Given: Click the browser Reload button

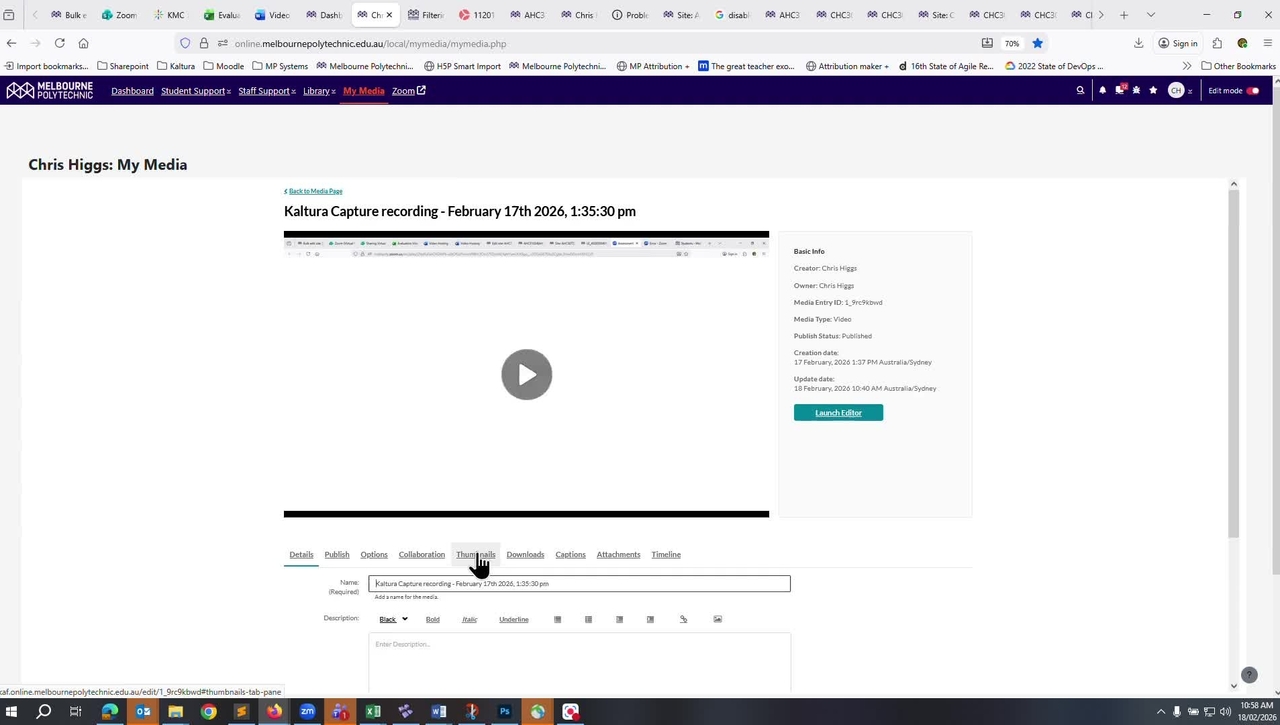Looking at the screenshot, I should coord(60,43).
